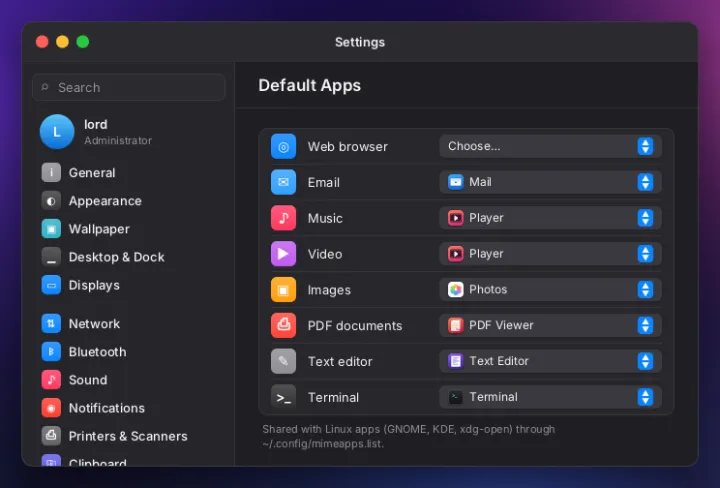Click the Sound sidebar icon
The height and width of the screenshot is (488, 720).
[x=51, y=380]
